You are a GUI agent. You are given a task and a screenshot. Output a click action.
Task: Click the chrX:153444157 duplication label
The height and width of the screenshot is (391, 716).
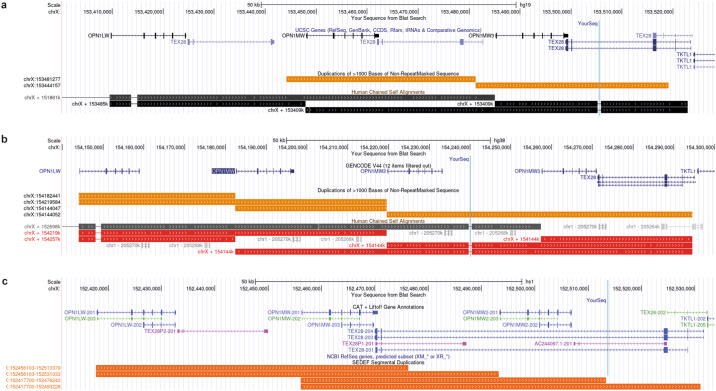point(42,85)
